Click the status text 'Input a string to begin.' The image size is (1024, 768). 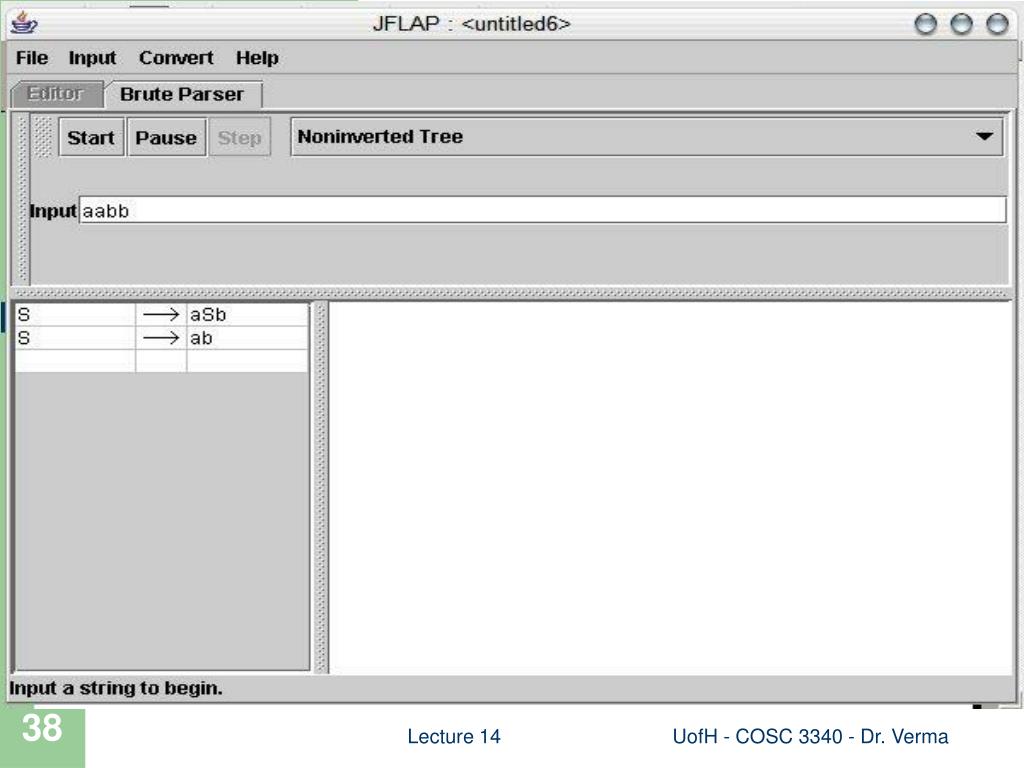(x=116, y=688)
